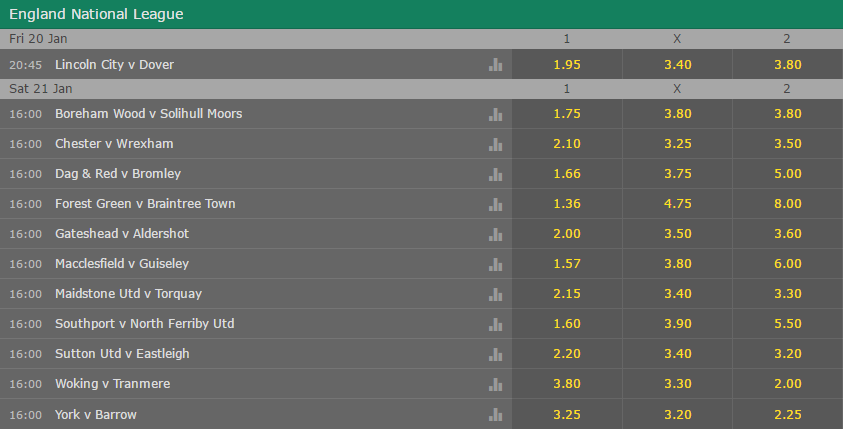Open the Macclesfield v Guiseley fixture
The image size is (843, 429).
point(122,263)
